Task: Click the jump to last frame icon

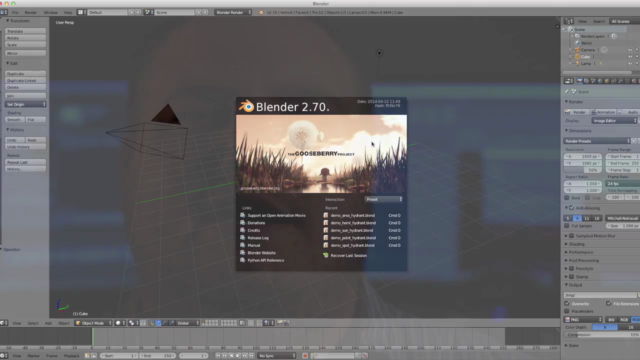Action: point(251,356)
